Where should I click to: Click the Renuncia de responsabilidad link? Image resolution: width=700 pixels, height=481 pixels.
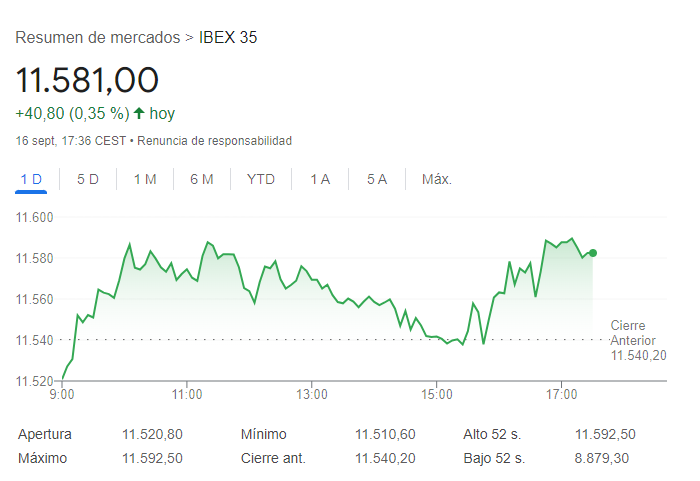tap(214, 141)
